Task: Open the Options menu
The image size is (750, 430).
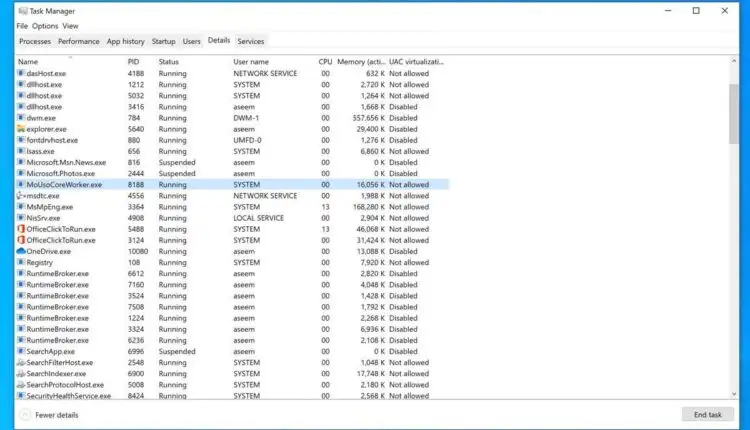Action: click(45, 26)
